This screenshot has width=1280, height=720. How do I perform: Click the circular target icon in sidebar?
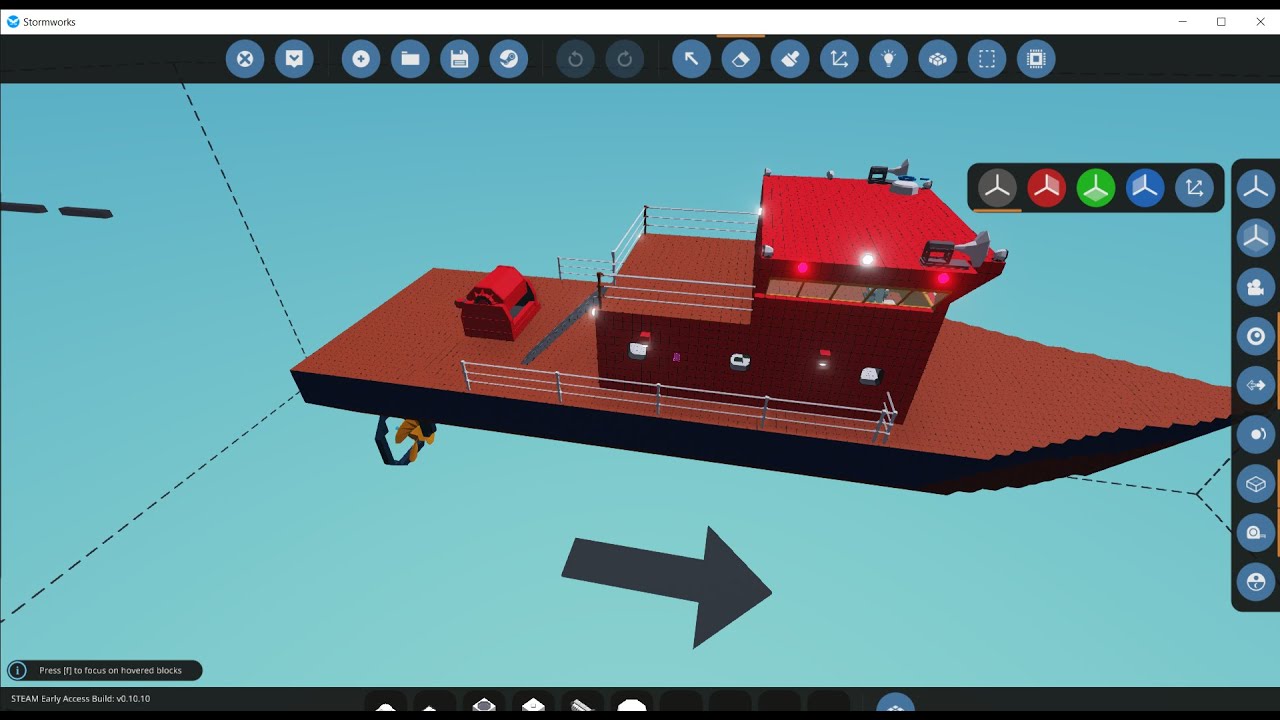click(x=1256, y=336)
